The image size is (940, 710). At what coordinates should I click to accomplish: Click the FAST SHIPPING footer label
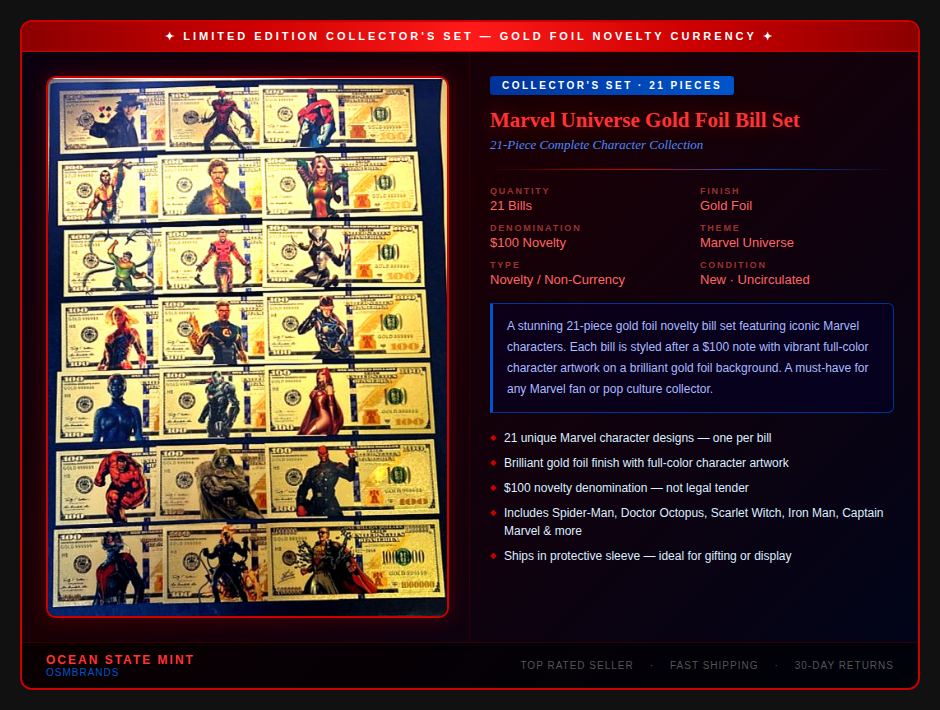(x=713, y=665)
